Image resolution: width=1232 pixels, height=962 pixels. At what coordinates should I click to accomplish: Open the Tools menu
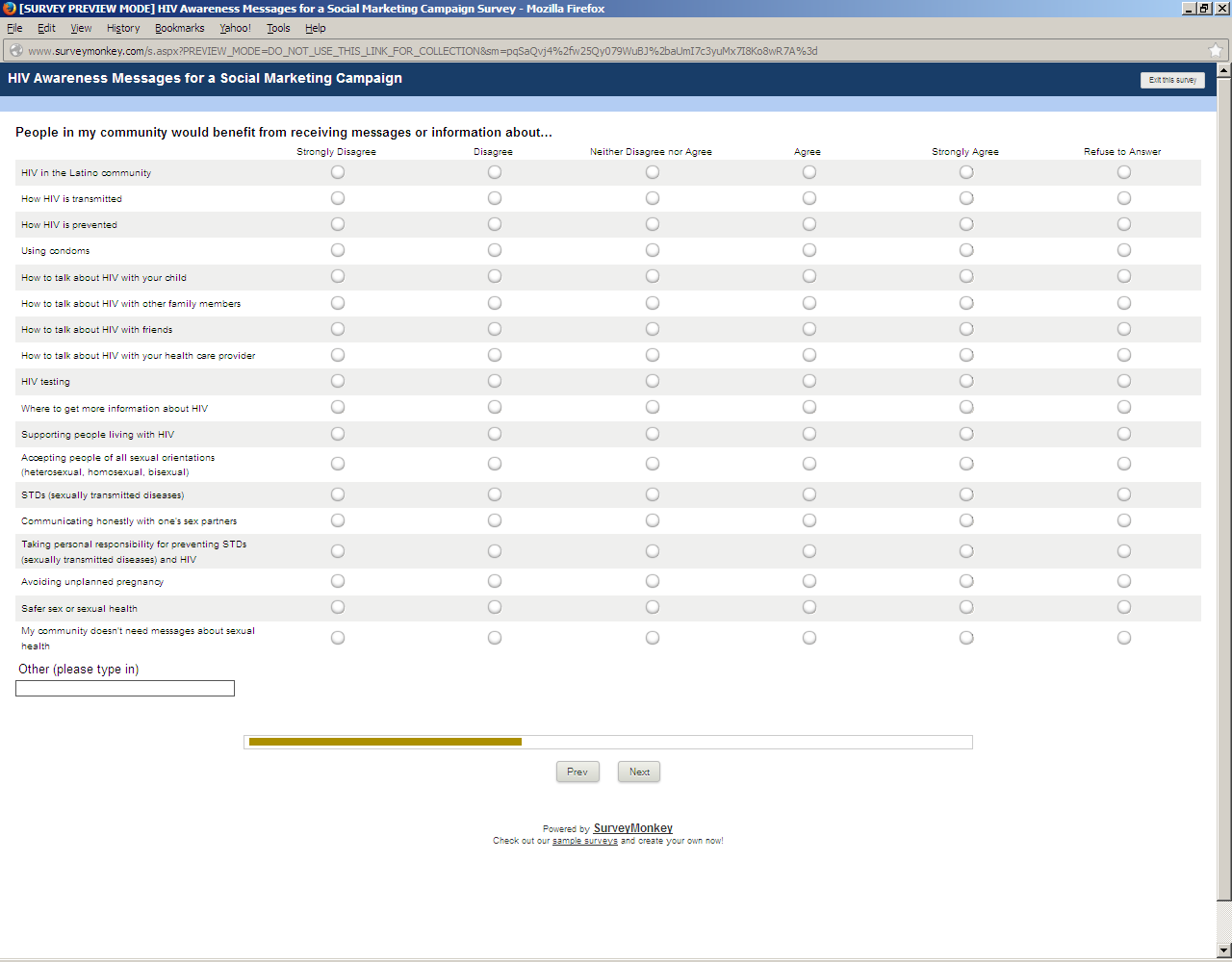click(x=278, y=29)
